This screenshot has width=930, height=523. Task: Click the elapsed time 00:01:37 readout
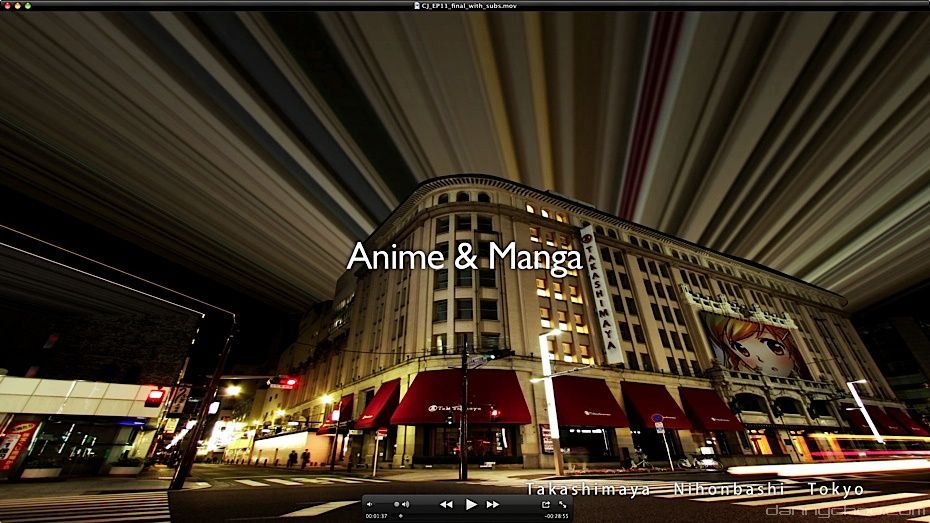377,516
